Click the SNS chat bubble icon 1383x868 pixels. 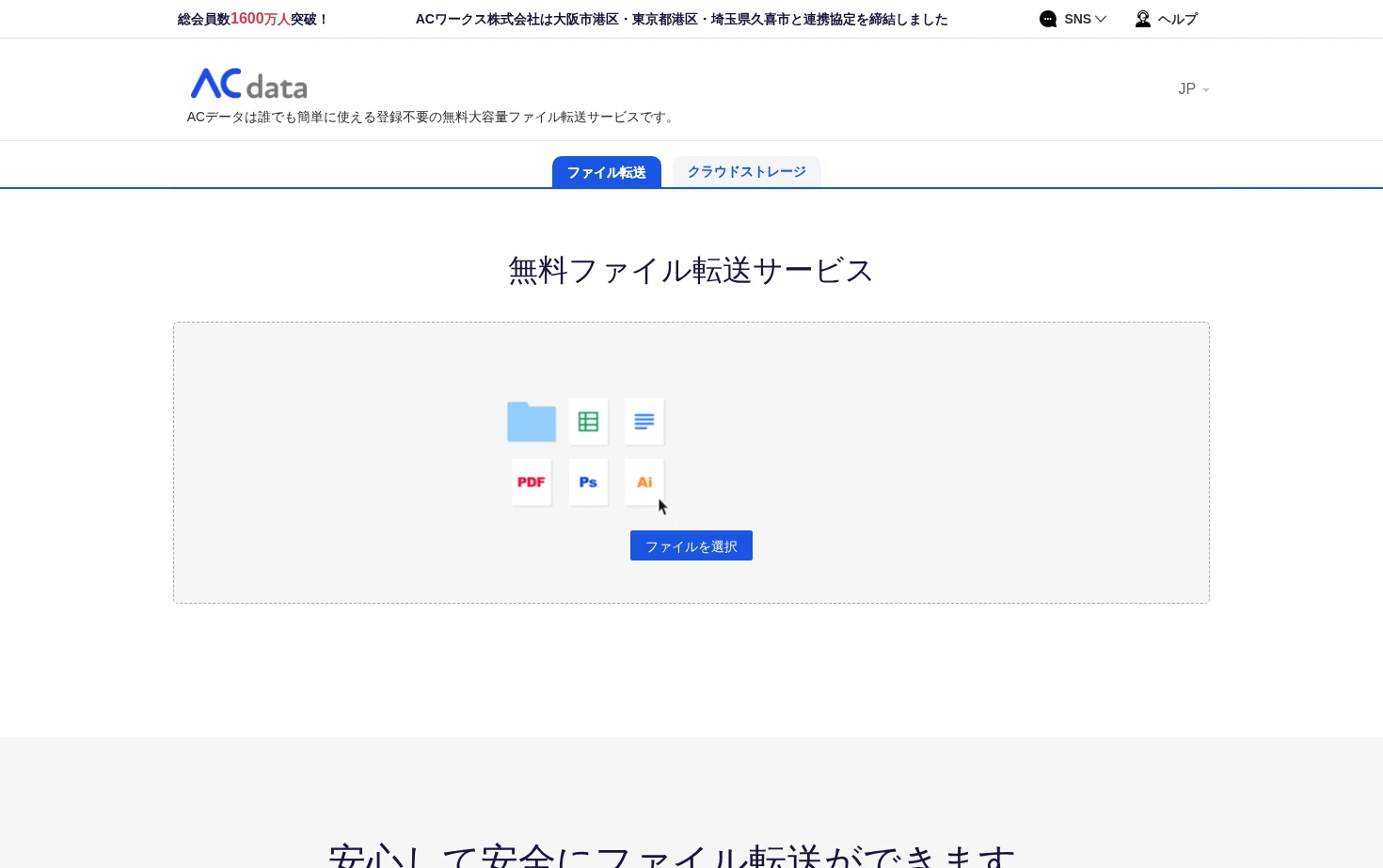point(1048,19)
